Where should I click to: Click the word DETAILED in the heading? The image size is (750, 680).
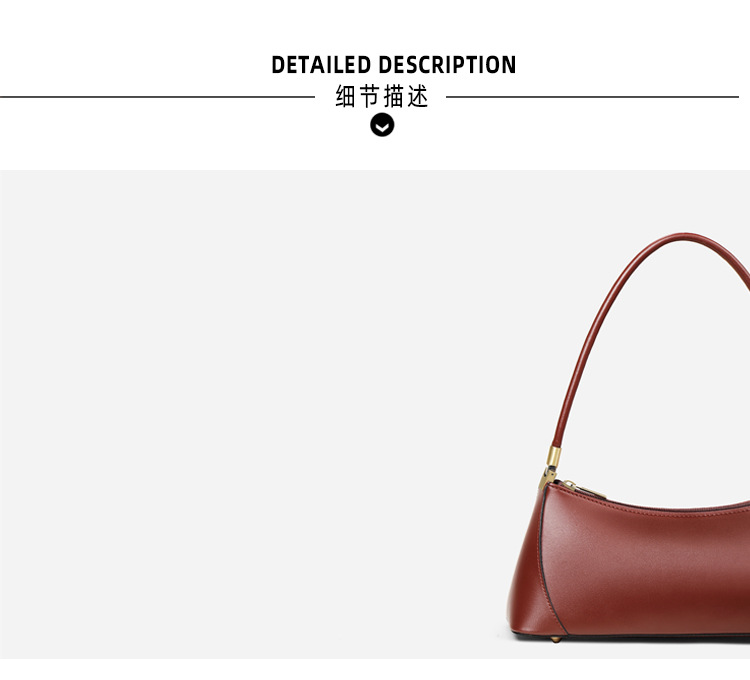[x=321, y=65]
